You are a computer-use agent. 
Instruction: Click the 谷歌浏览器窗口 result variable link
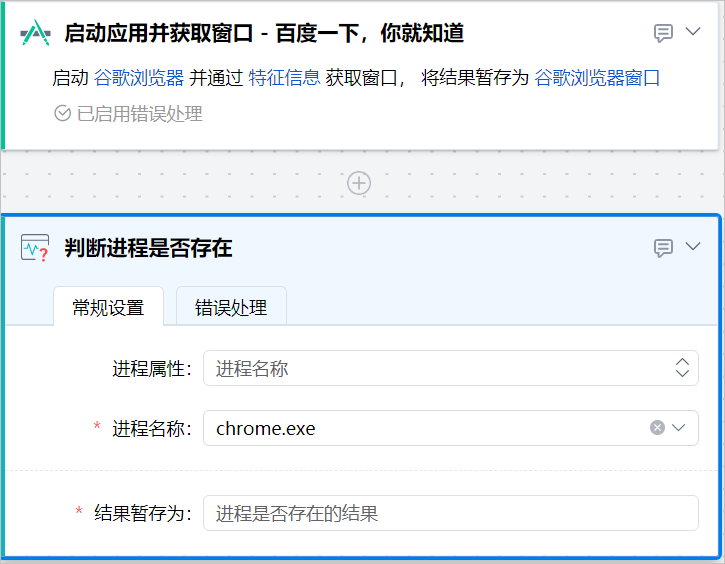click(x=597, y=78)
